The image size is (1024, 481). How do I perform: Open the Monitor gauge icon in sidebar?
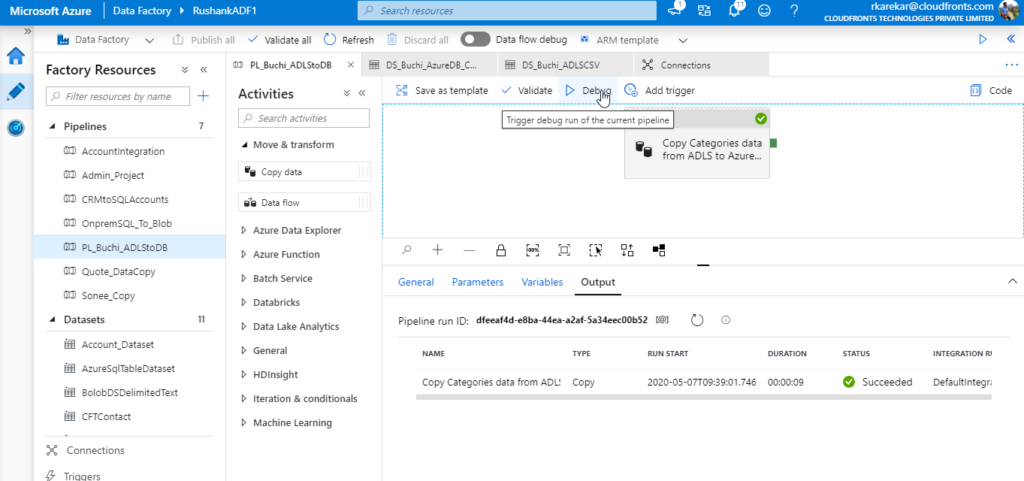[16, 128]
